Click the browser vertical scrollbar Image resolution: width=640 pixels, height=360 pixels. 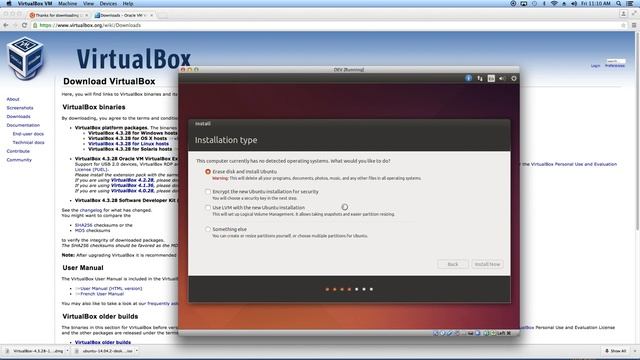tap(637, 131)
